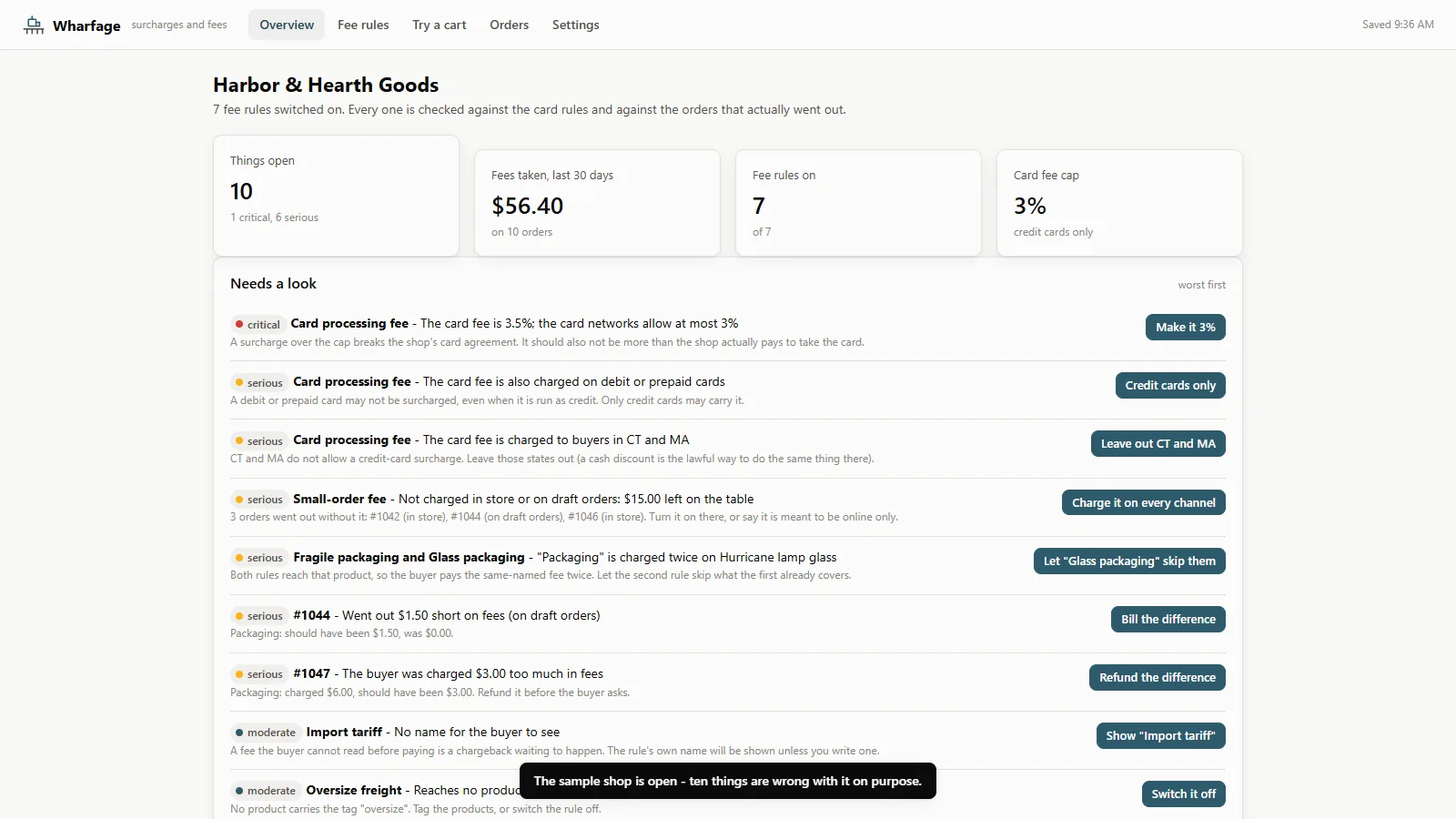Open the Things open summary card
1456x819 pixels.
(336, 196)
